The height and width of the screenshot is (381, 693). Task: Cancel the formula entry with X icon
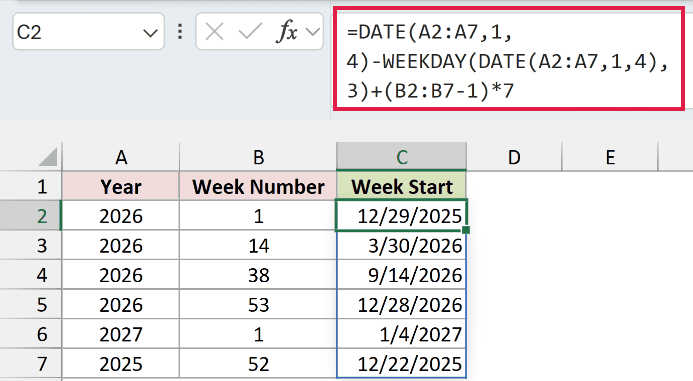coord(214,32)
